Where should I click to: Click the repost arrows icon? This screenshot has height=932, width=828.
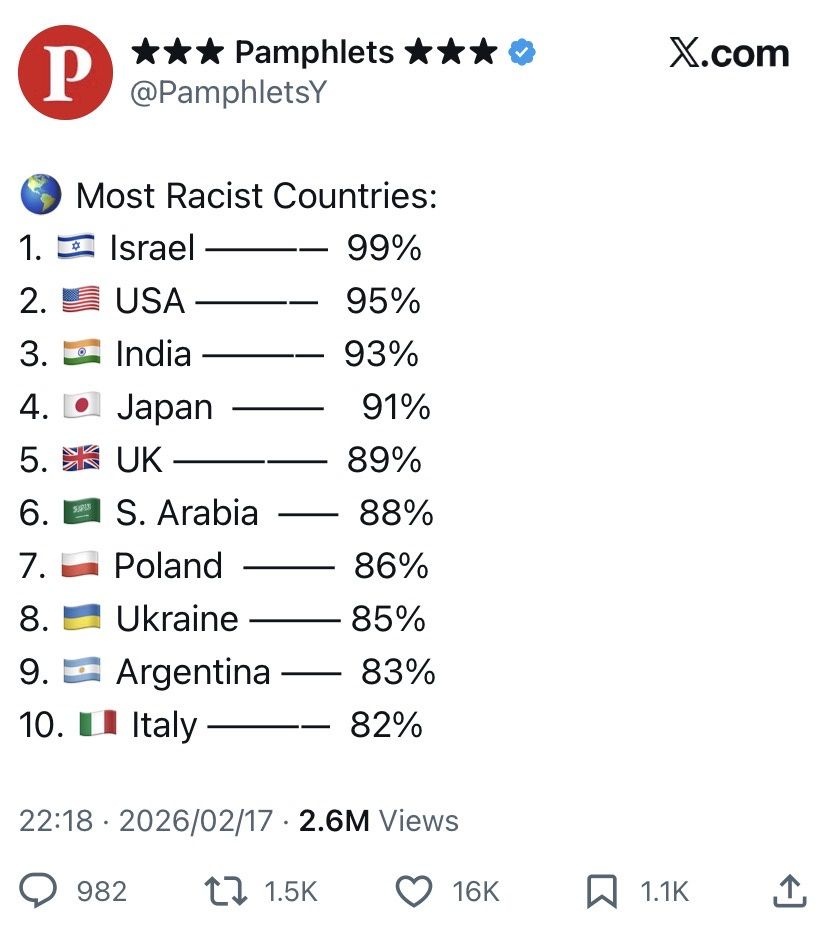[226, 890]
